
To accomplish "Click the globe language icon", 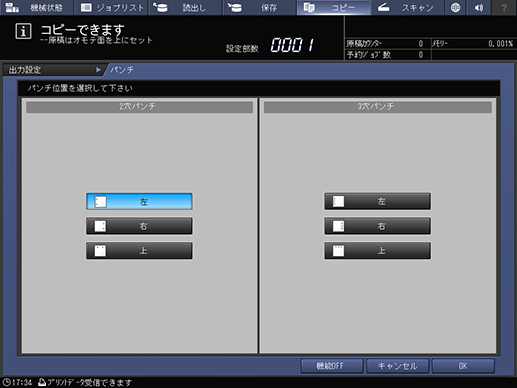I will (455, 7).
